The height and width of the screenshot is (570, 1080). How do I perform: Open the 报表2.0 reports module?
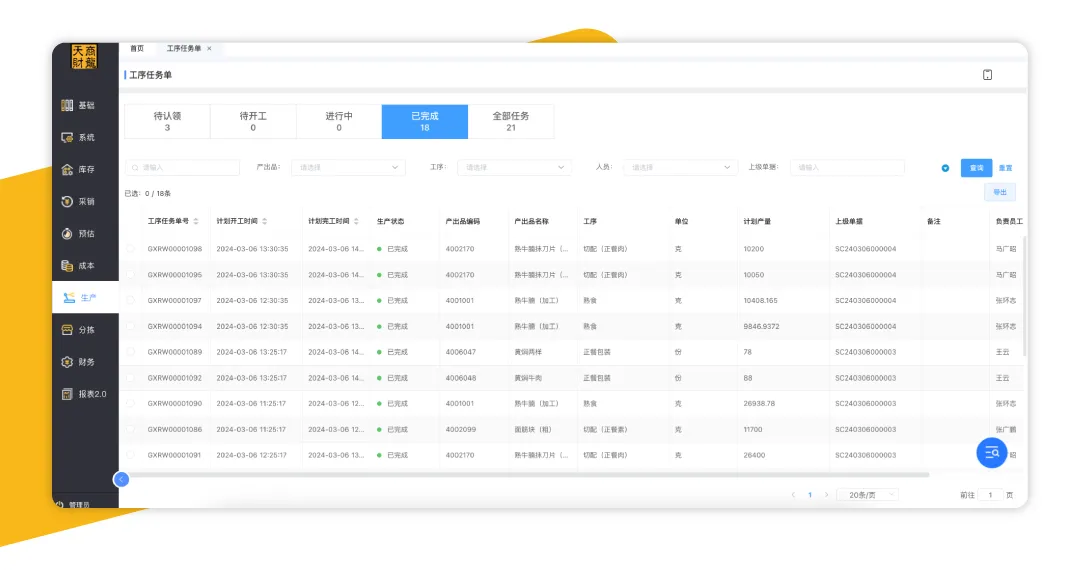84,394
